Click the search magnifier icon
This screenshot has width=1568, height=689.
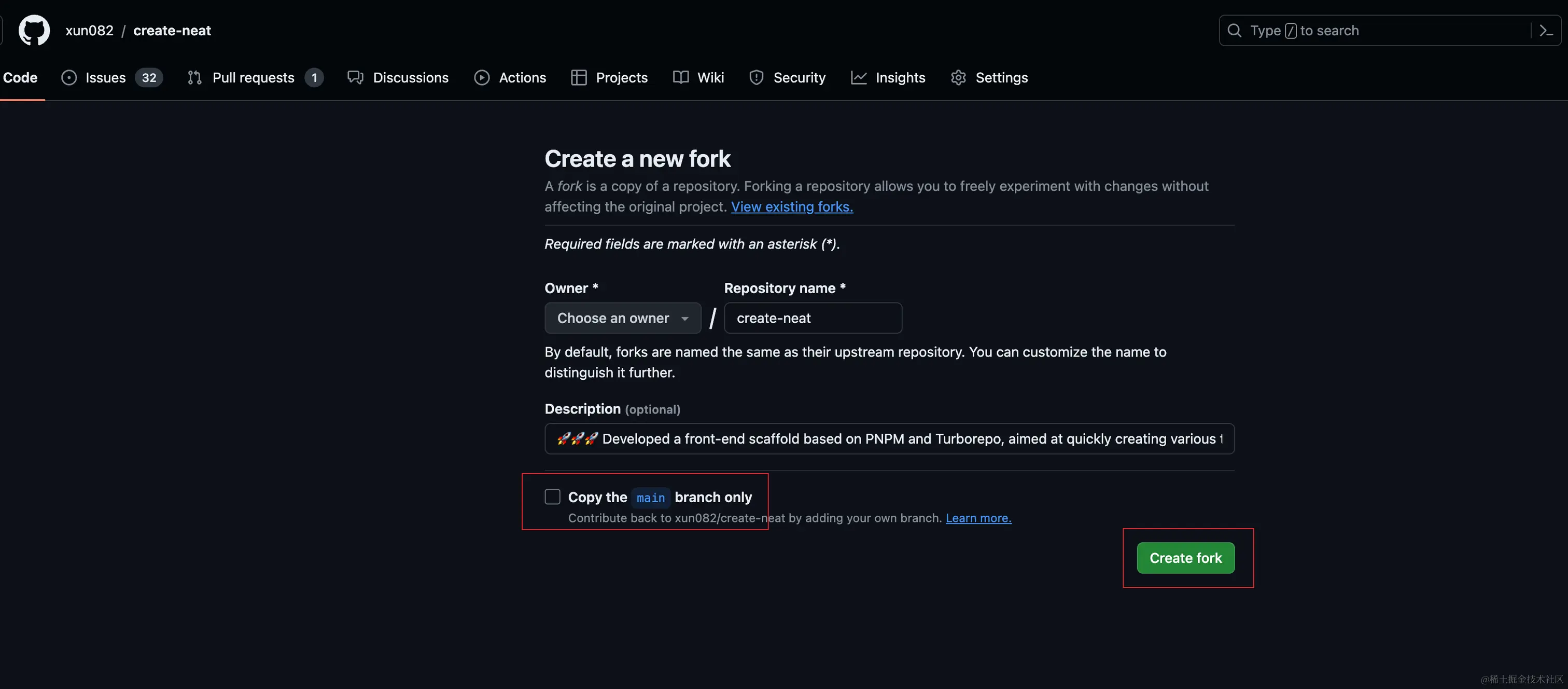tap(1234, 31)
